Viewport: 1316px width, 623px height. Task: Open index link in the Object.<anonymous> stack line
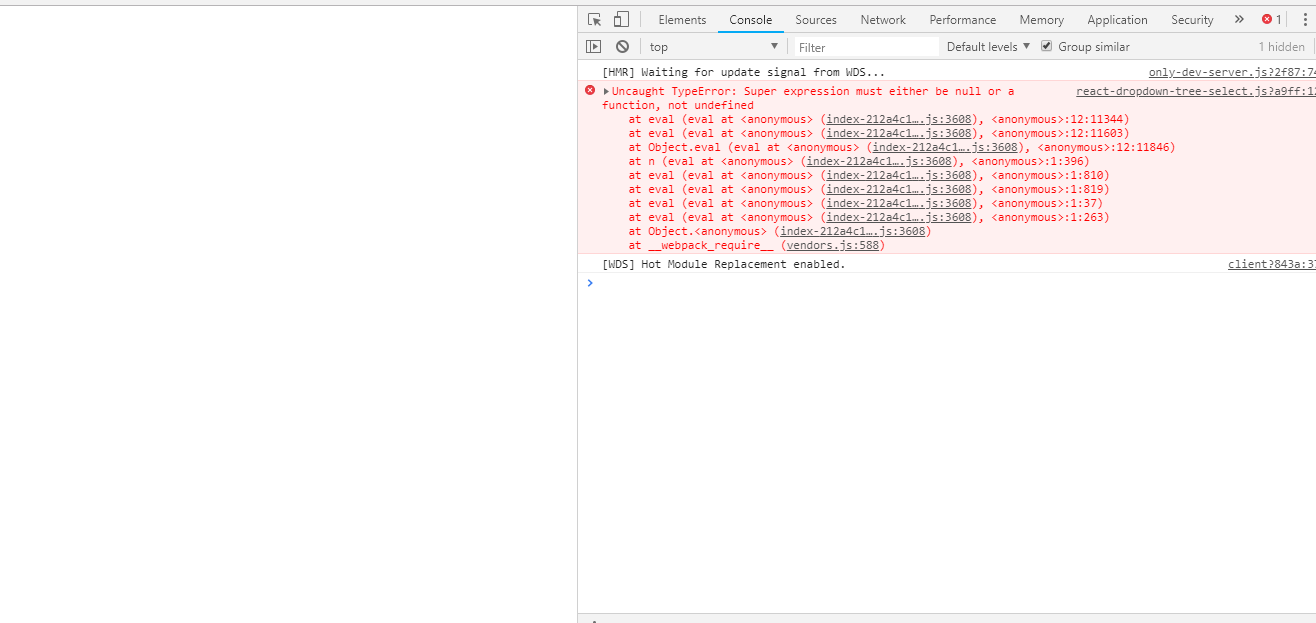853,231
